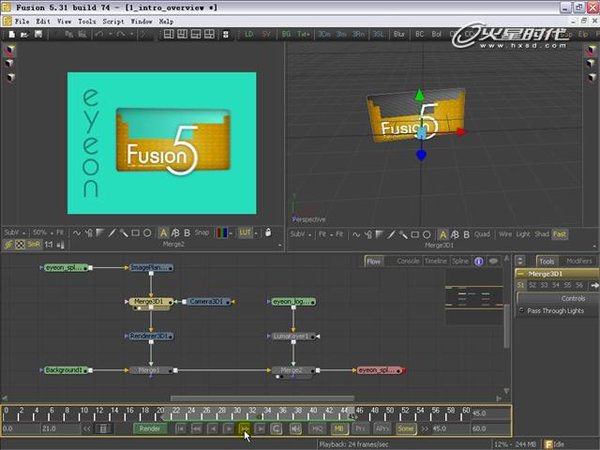
Task: Open SubV dropdown in left viewer
Action: click(x=15, y=233)
